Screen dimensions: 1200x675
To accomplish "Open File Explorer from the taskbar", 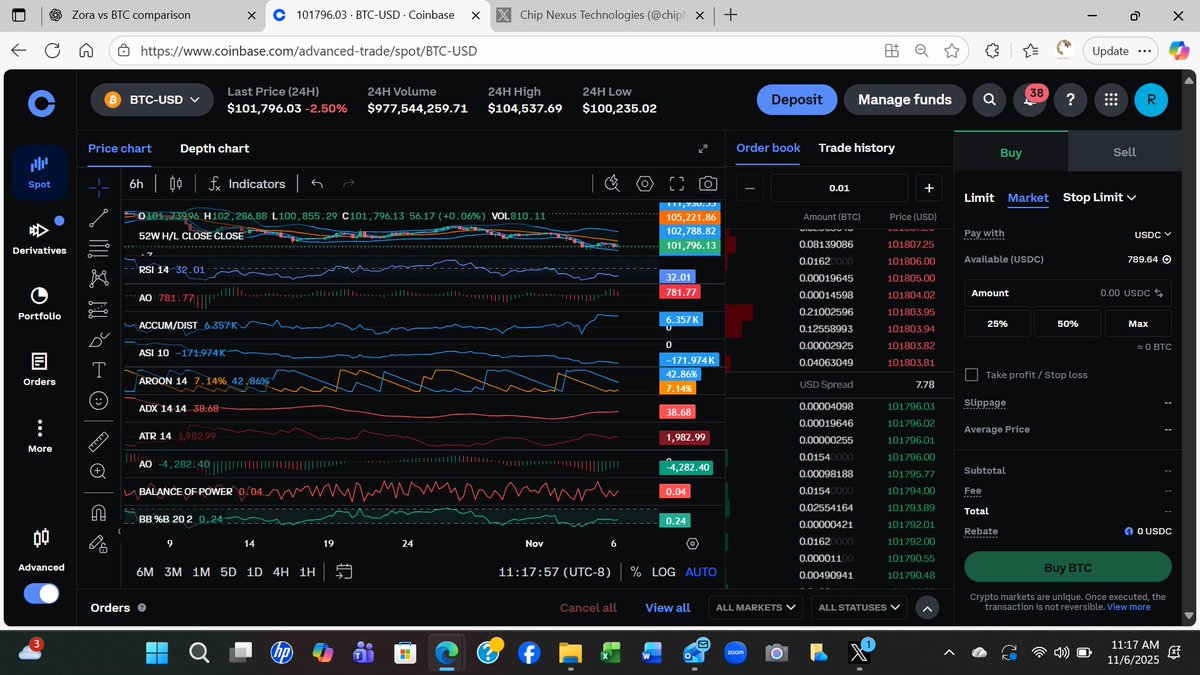I will [x=569, y=653].
